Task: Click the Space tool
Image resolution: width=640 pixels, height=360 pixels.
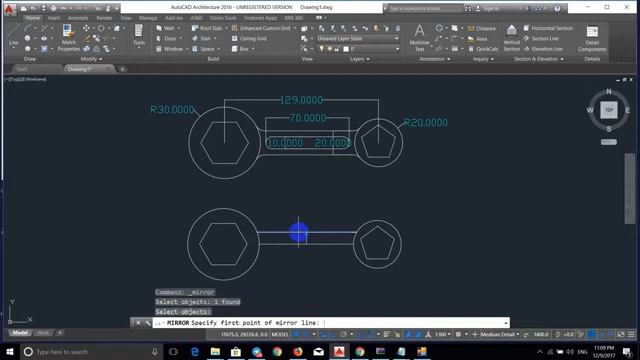Action: point(203,49)
